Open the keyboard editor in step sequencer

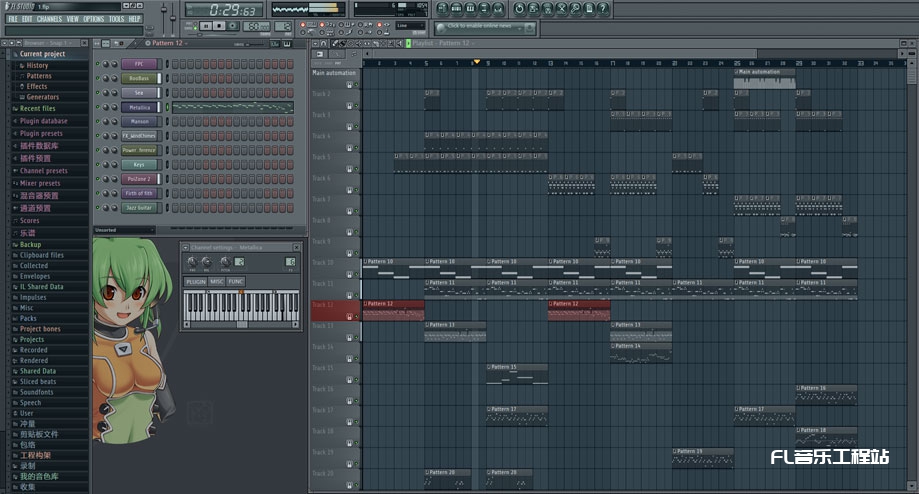click(287, 44)
